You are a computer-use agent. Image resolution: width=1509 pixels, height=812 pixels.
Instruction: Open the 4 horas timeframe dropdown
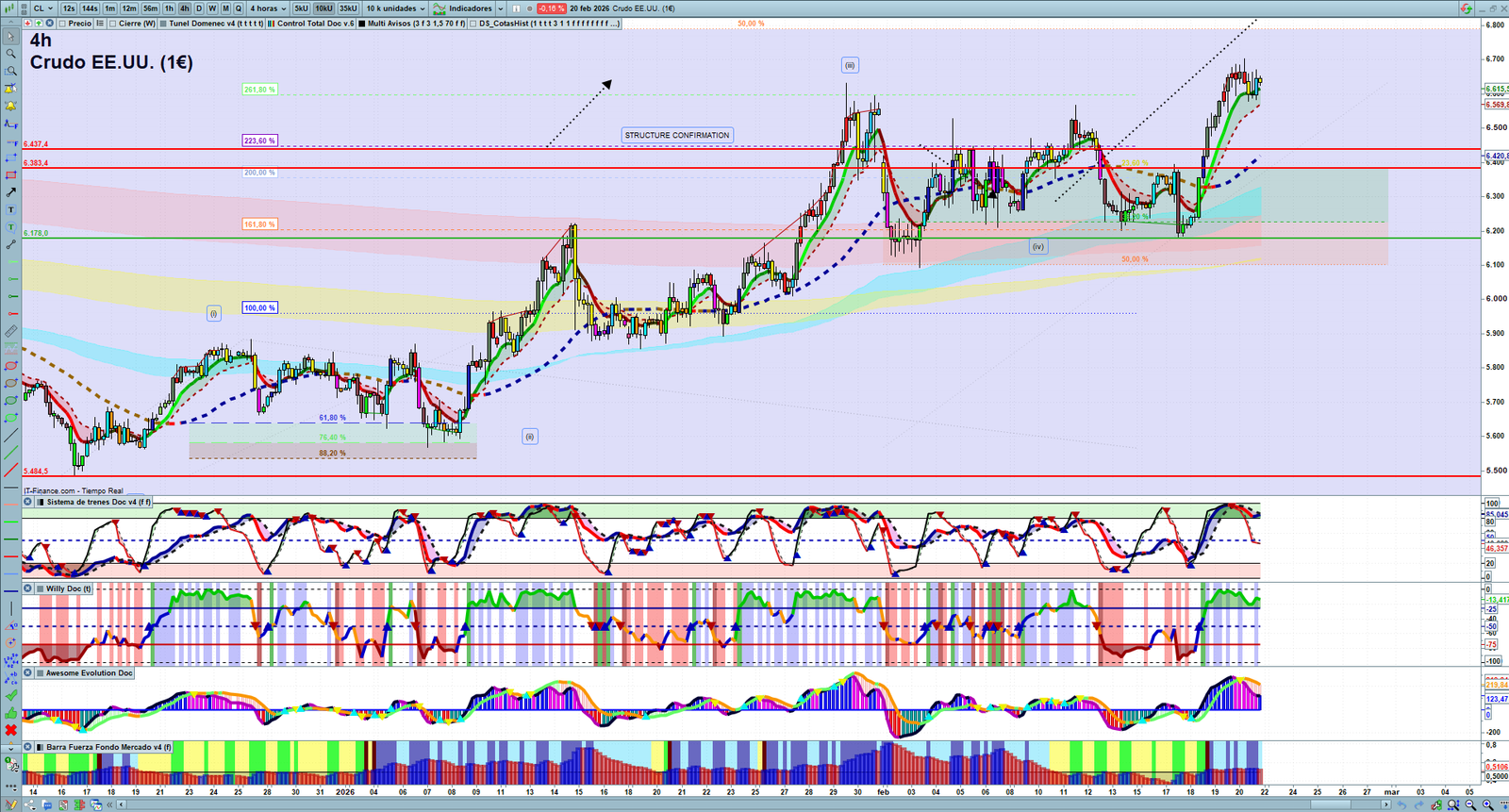point(268,8)
